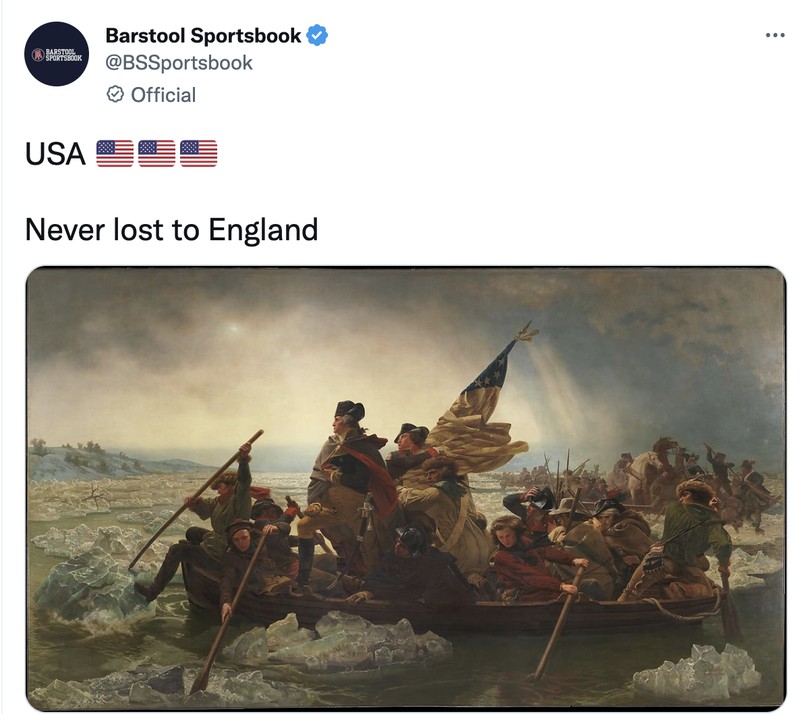
Task: Click the USA text in the tweet
Action: [x=55, y=154]
